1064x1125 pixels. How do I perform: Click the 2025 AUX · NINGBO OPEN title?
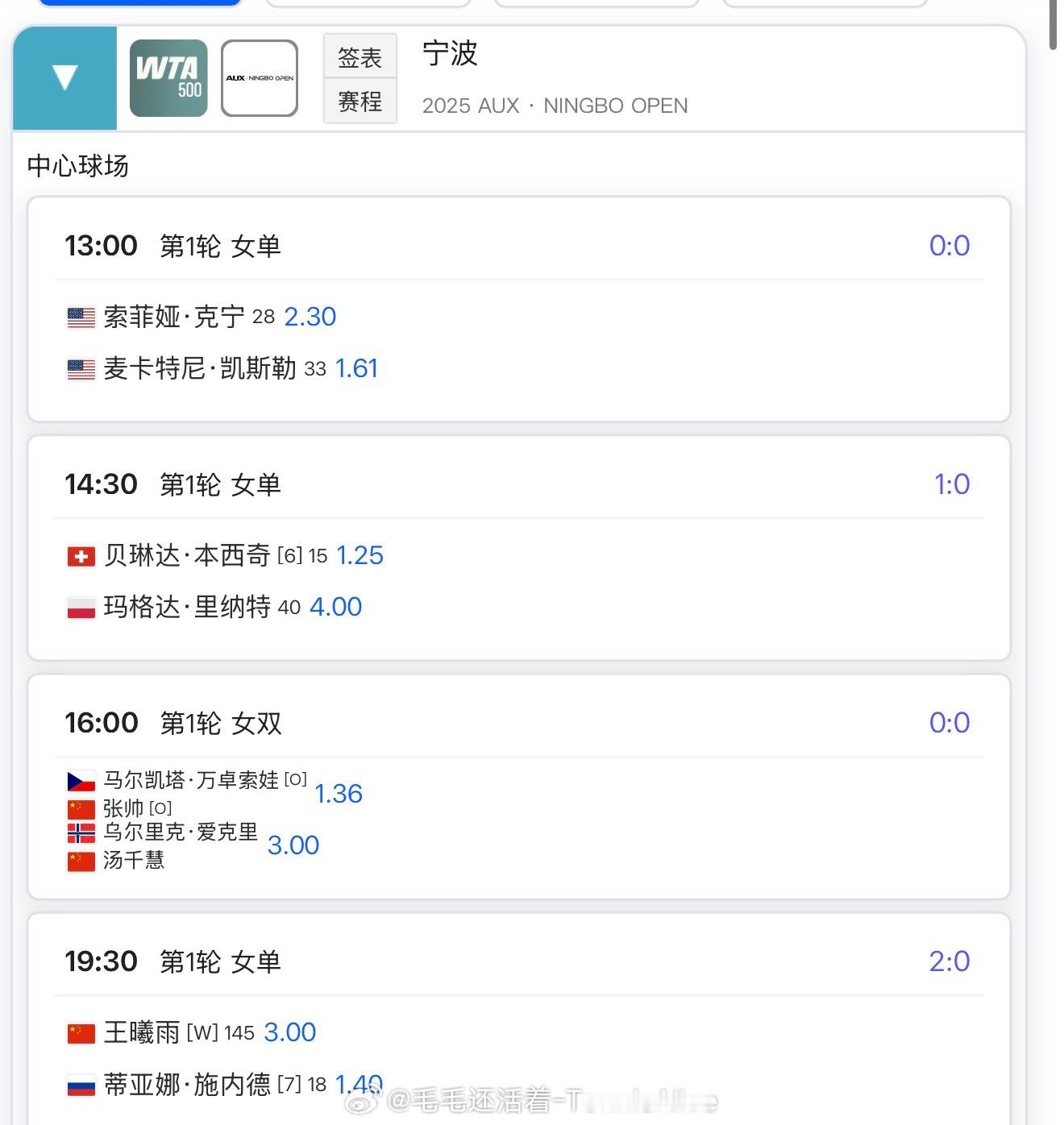pos(555,106)
